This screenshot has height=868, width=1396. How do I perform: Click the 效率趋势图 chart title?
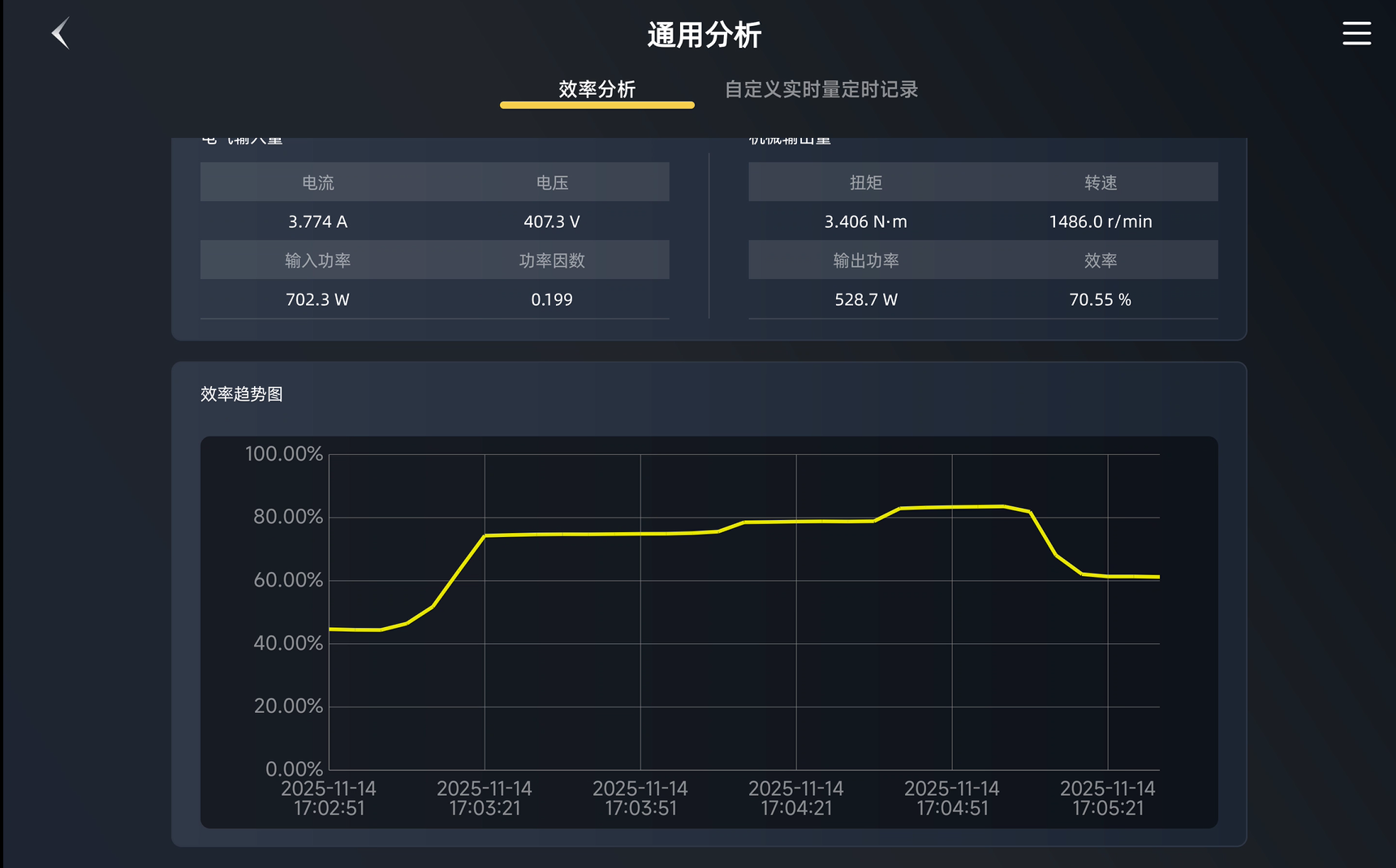coord(242,394)
